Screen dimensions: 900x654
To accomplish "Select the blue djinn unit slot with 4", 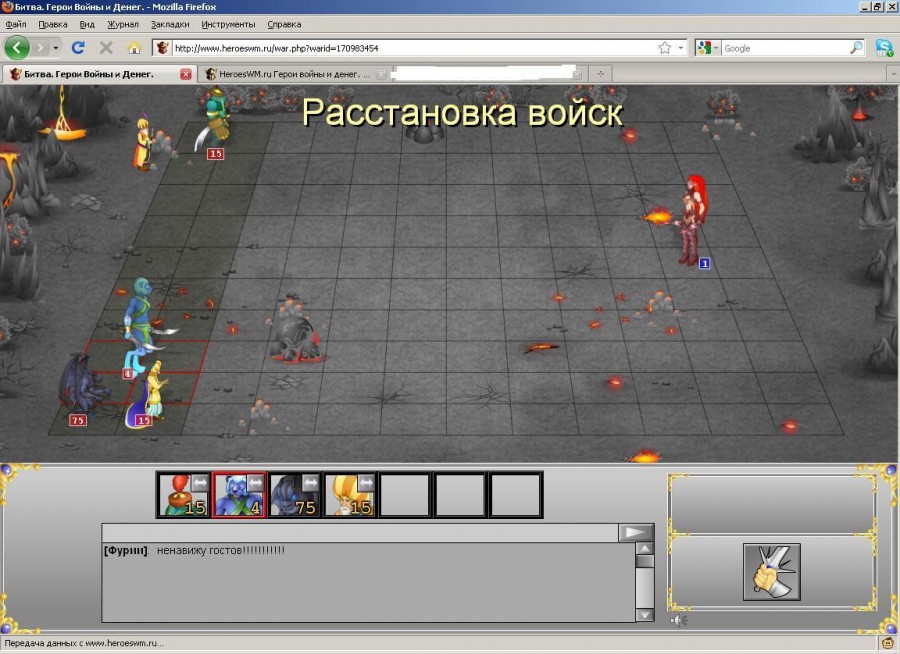I will 239,494.
